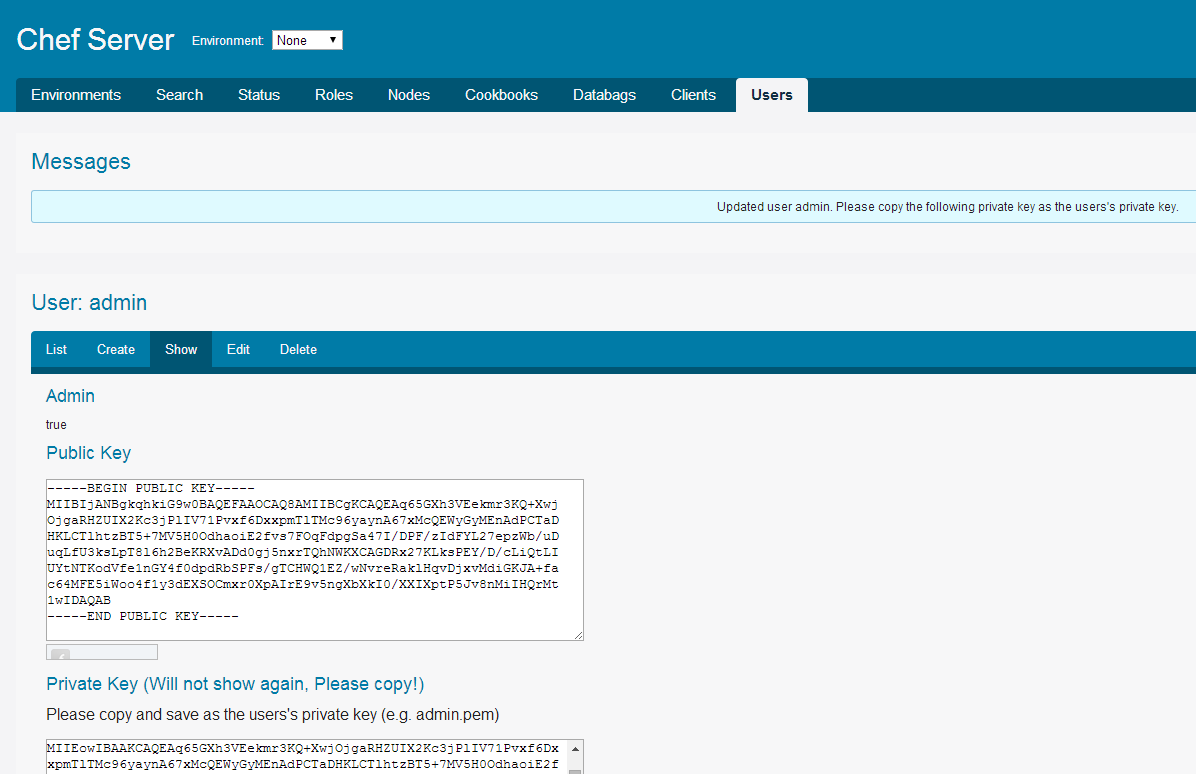This screenshot has height=774, width=1196.
Task: Open the Roles tab
Action: (334, 95)
